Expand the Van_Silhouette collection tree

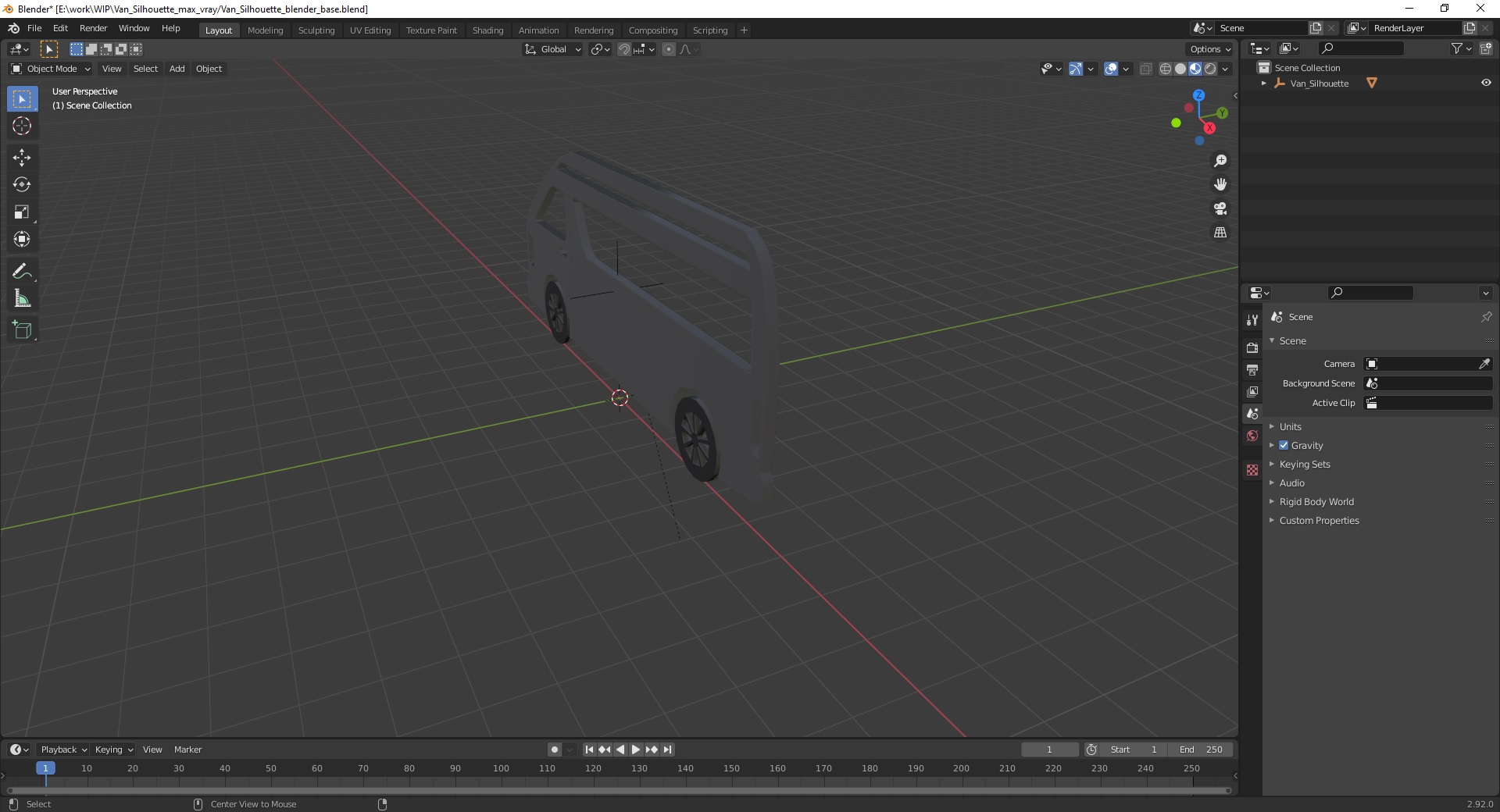[x=1264, y=83]
